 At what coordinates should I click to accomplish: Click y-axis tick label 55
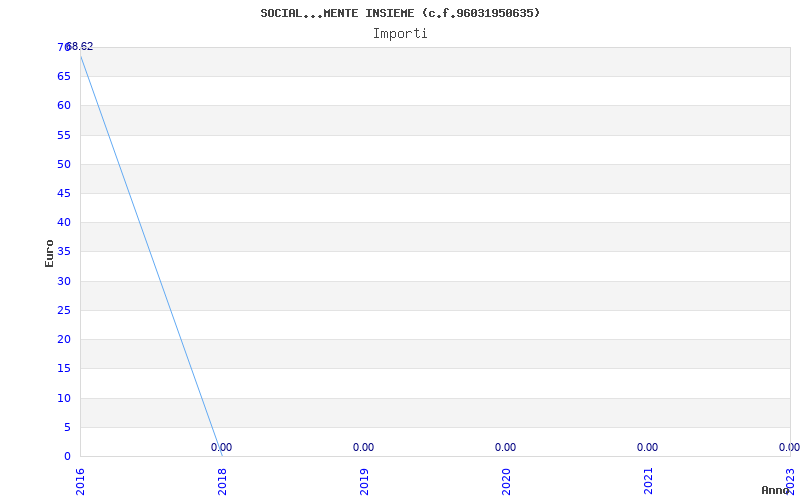click(64, 135)
